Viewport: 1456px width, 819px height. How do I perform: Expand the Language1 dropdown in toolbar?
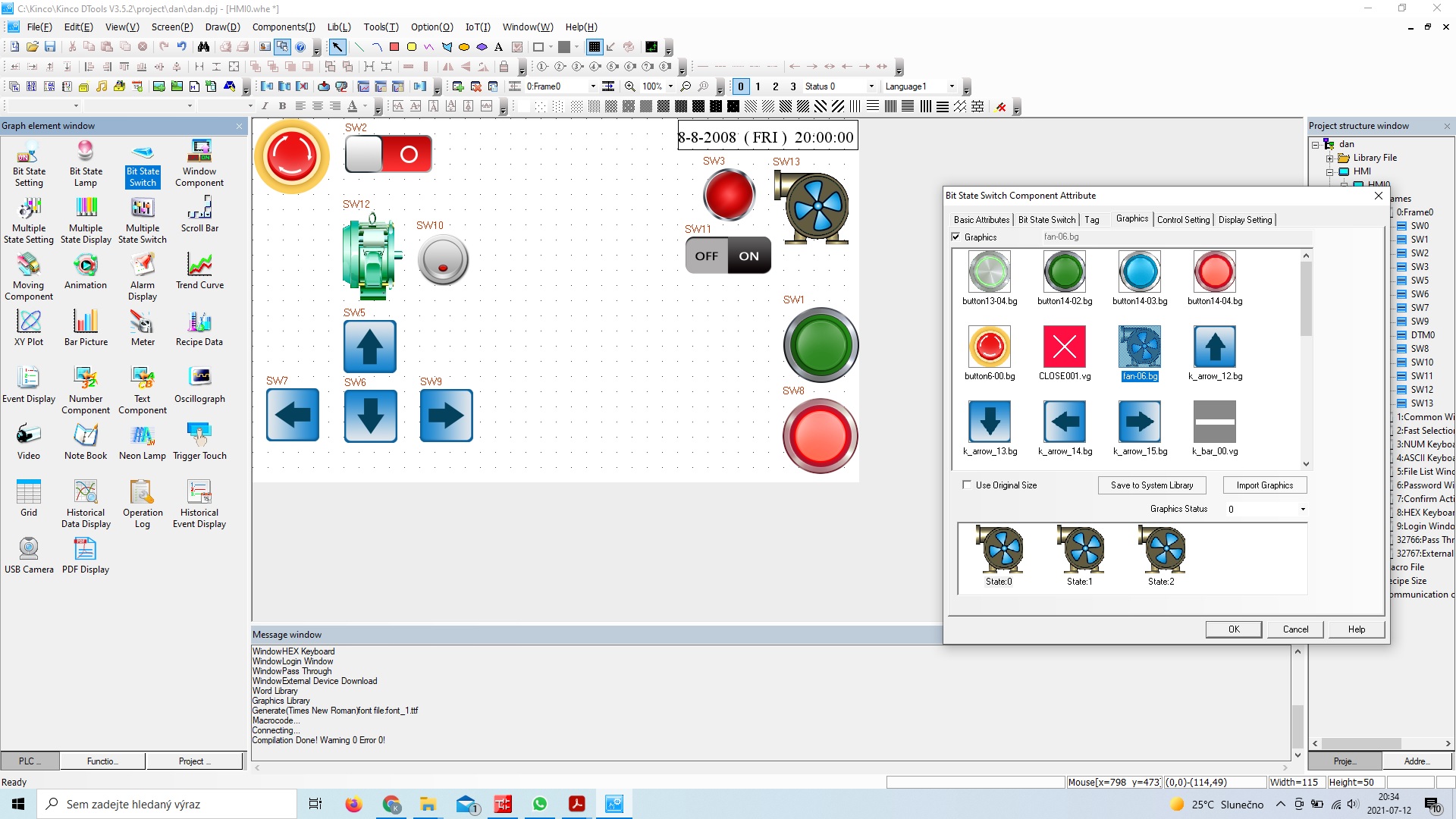pos(952,86)
